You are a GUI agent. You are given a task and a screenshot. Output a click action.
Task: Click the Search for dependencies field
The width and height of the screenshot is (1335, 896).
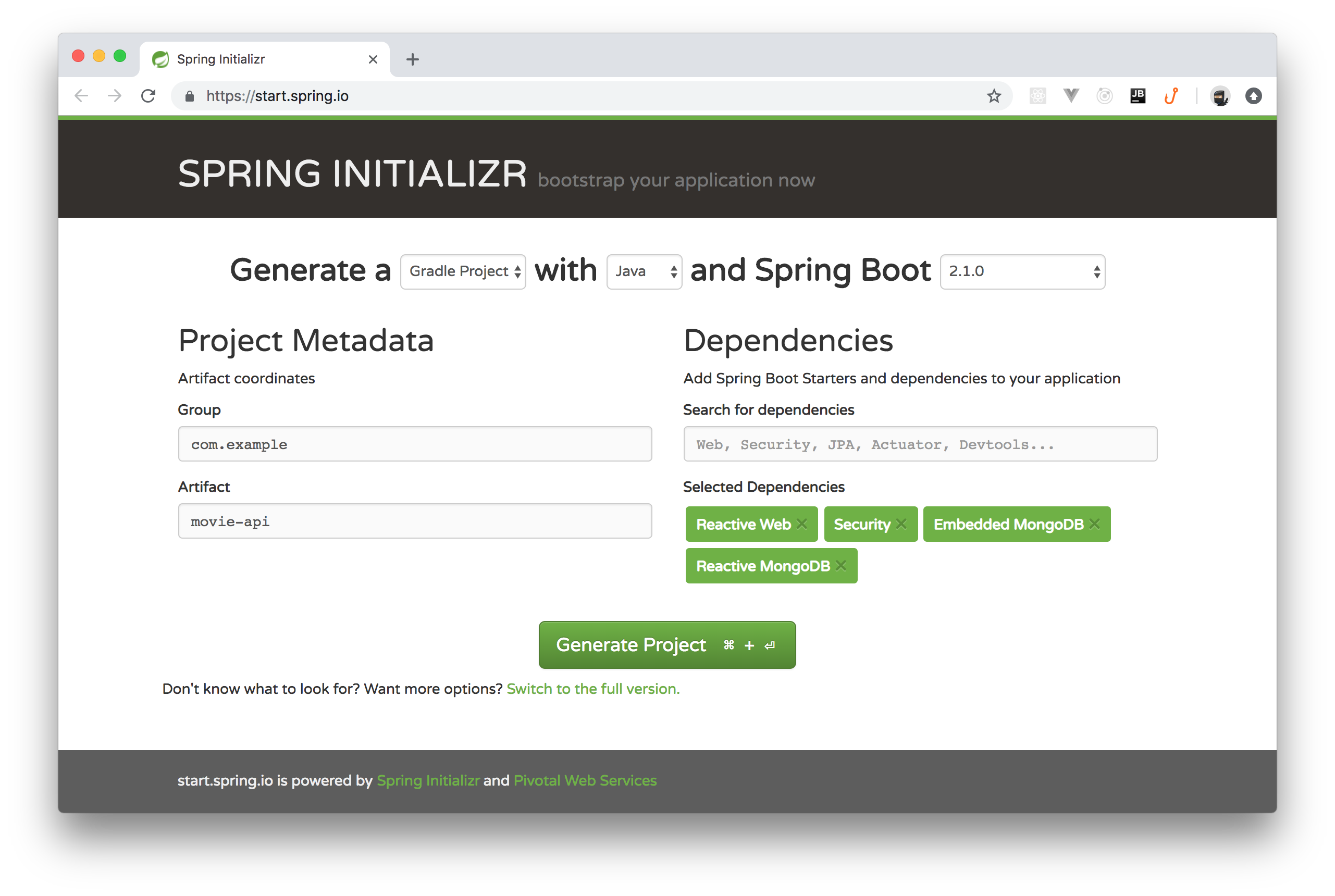(x=920, y=444)
